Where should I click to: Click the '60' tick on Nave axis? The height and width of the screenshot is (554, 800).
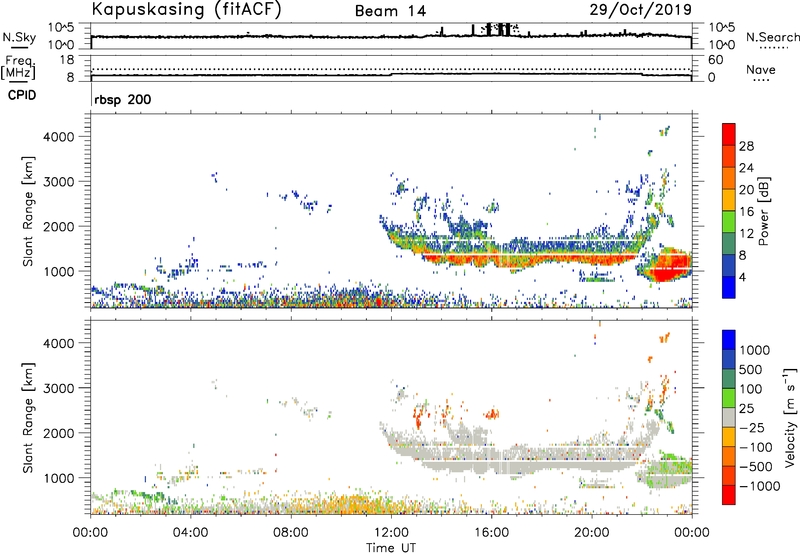[x=716, y=60]
